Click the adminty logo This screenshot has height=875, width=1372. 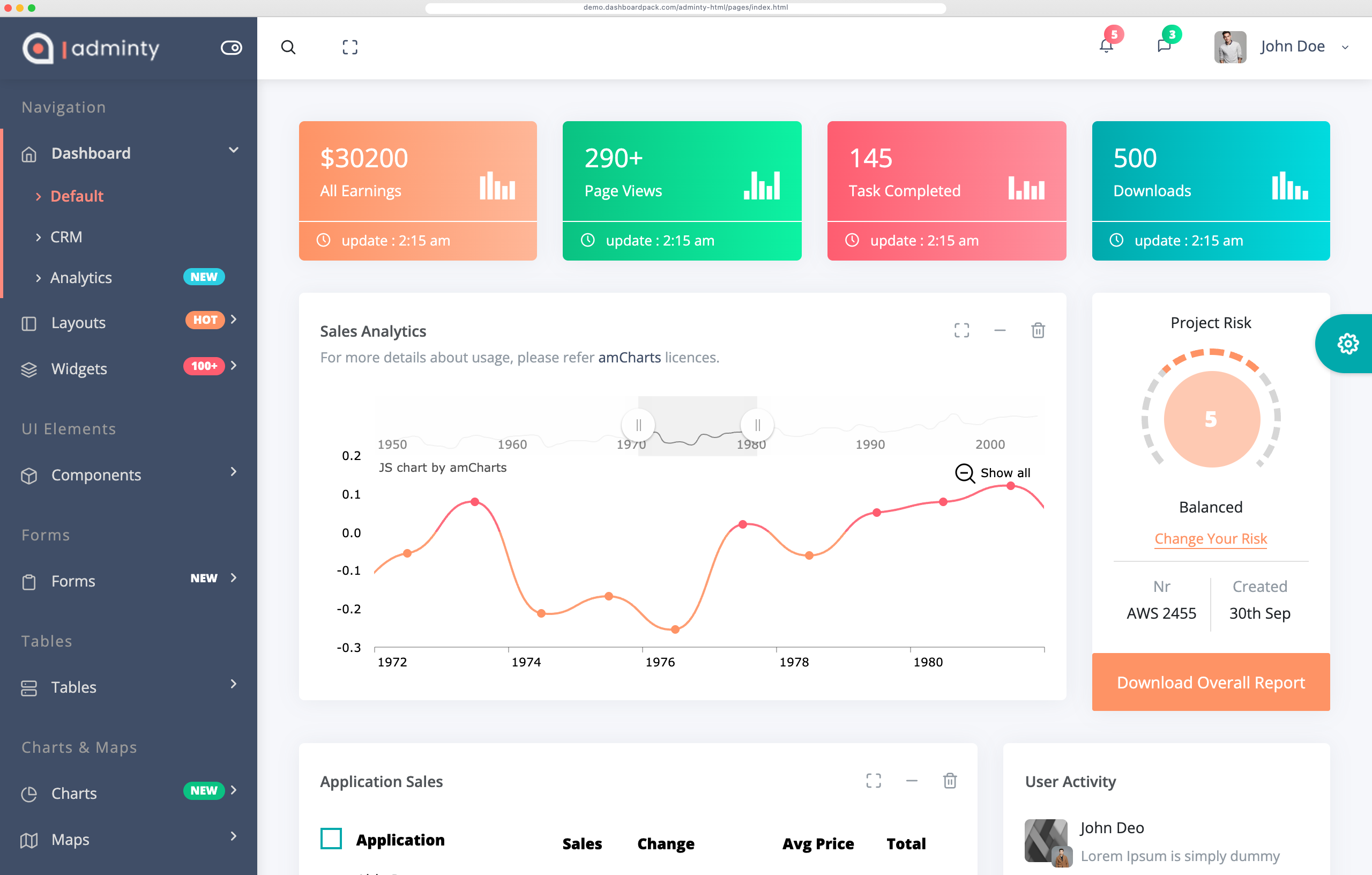[91, 48]
